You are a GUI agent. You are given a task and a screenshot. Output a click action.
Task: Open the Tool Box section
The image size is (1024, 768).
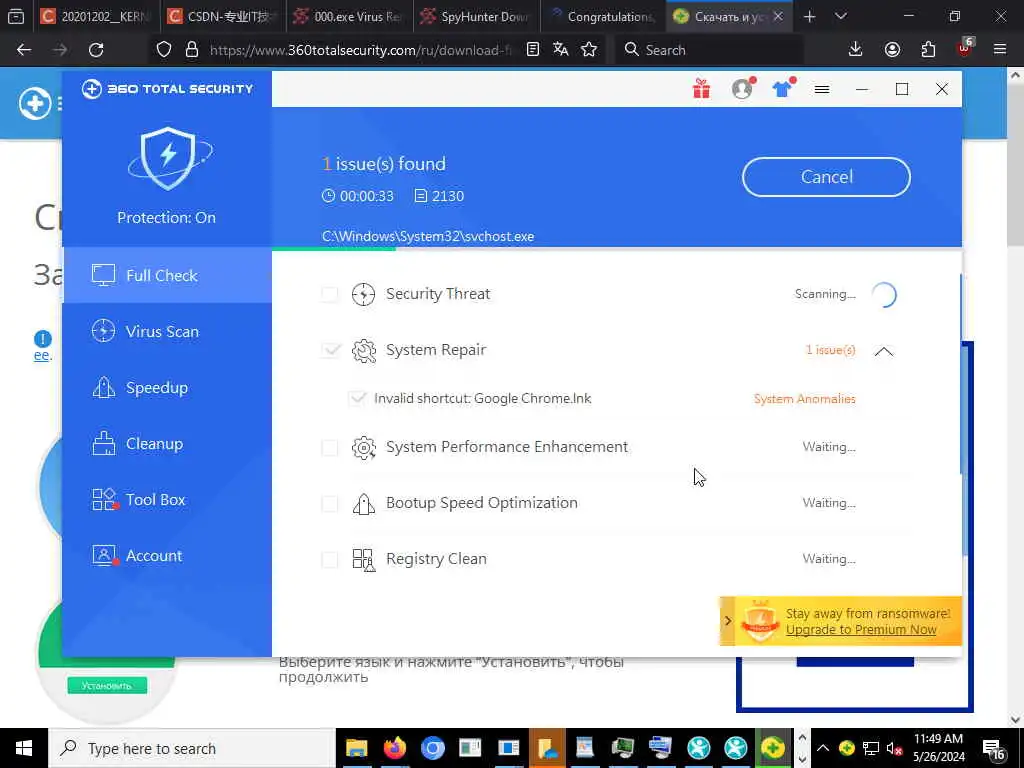167,500
